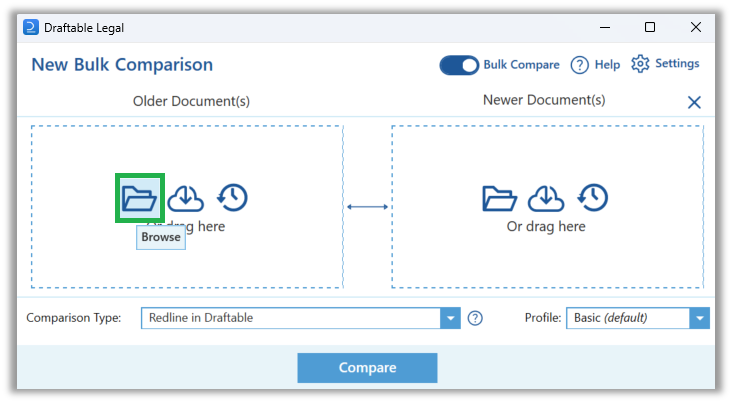Expand the Profile dropdown arrow

(x=699, y=318)
